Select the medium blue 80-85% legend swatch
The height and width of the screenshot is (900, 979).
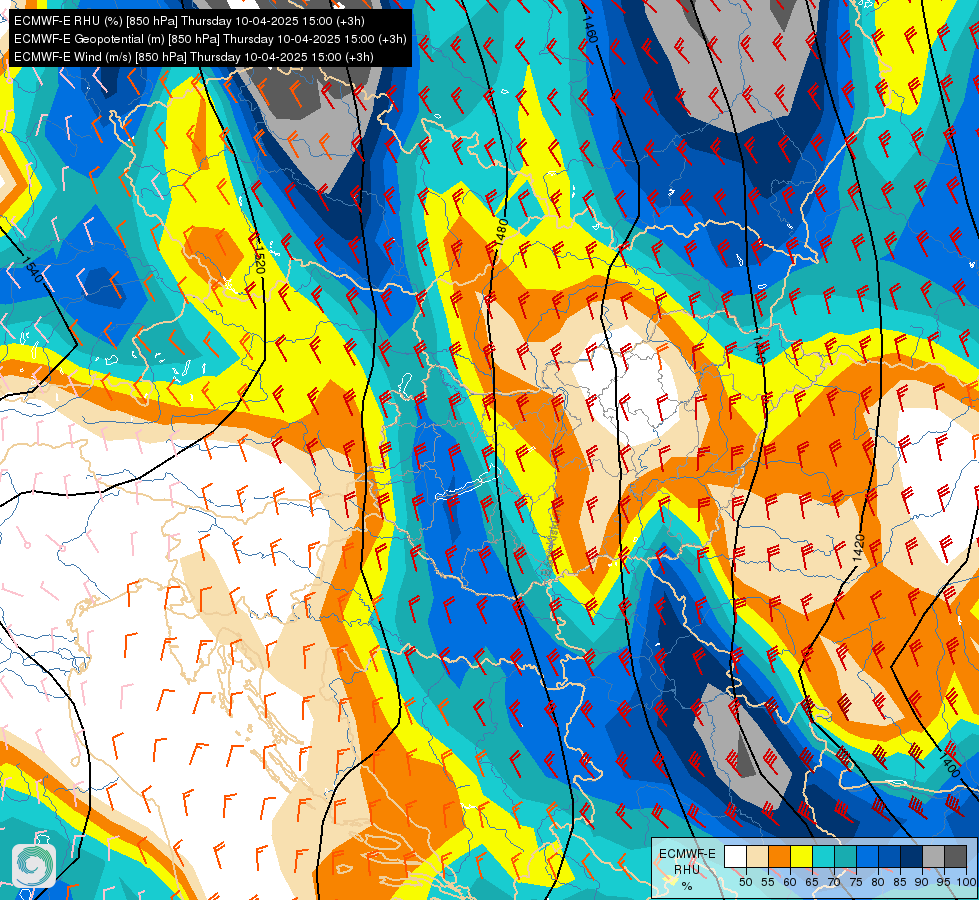click(889, 857)
